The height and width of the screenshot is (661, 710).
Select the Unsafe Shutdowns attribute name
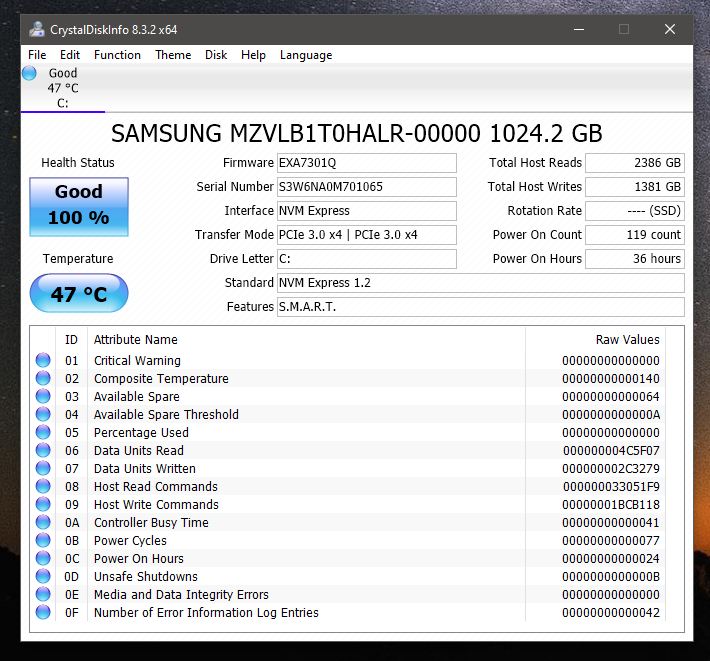pos(146,576)
